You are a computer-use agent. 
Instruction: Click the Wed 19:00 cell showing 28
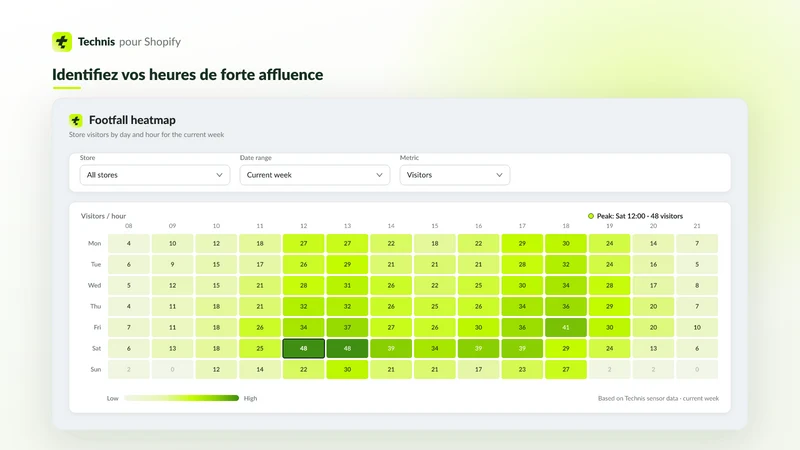[x=609, y=286]
